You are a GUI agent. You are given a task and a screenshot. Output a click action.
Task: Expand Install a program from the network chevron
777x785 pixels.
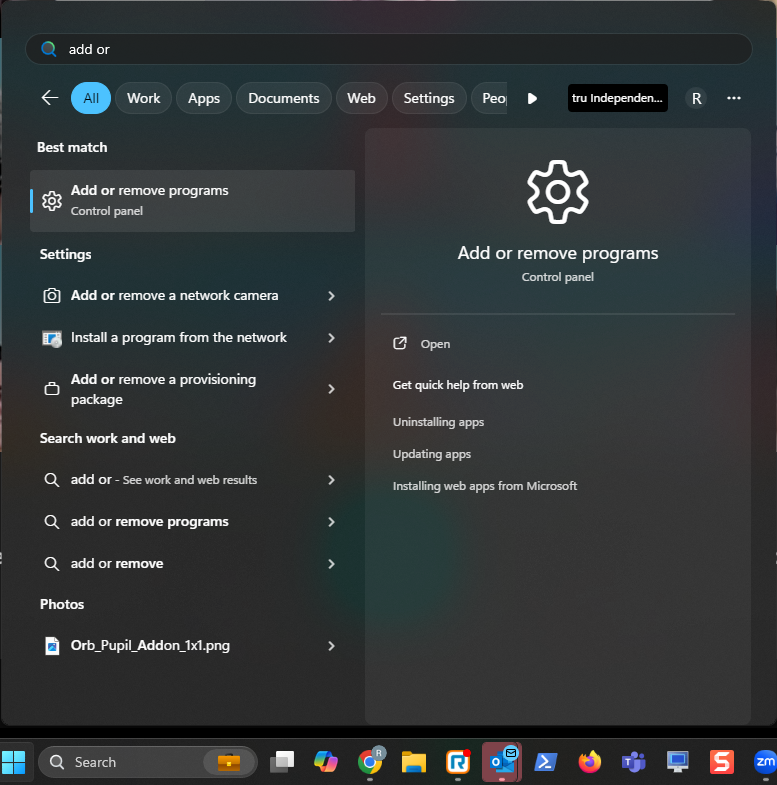tap(331, 338)
